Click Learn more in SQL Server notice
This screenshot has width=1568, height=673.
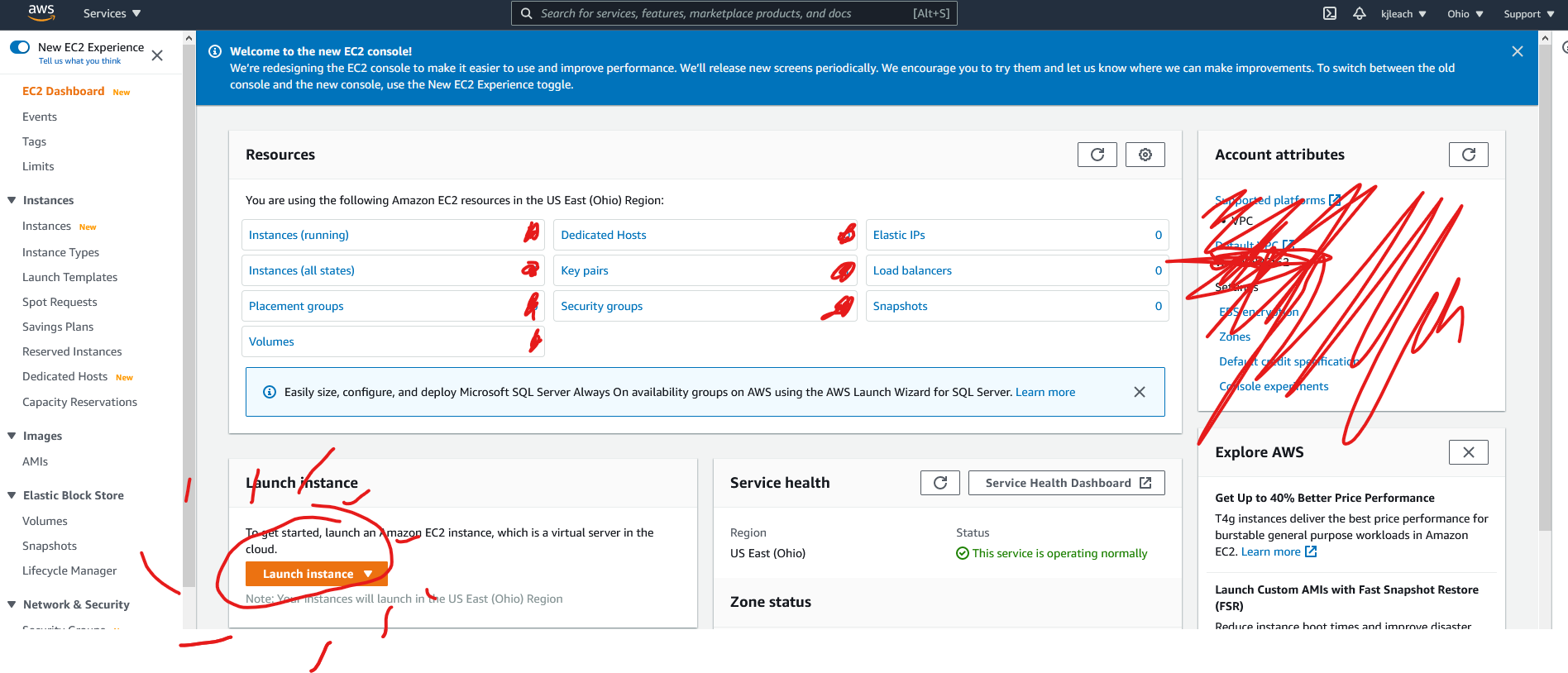(x=1045, y=392)
